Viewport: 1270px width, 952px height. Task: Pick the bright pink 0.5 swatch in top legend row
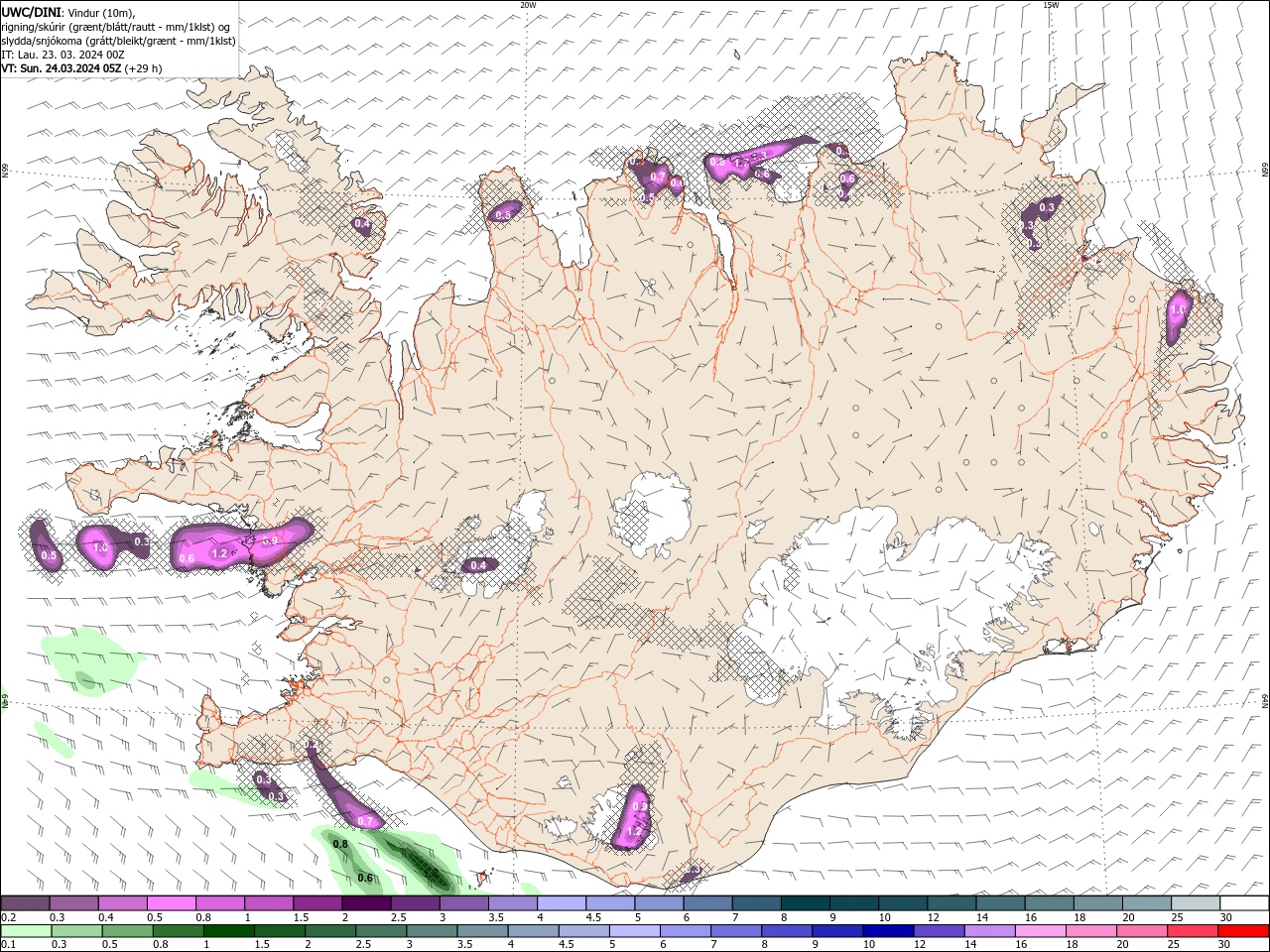pos(172,903)
